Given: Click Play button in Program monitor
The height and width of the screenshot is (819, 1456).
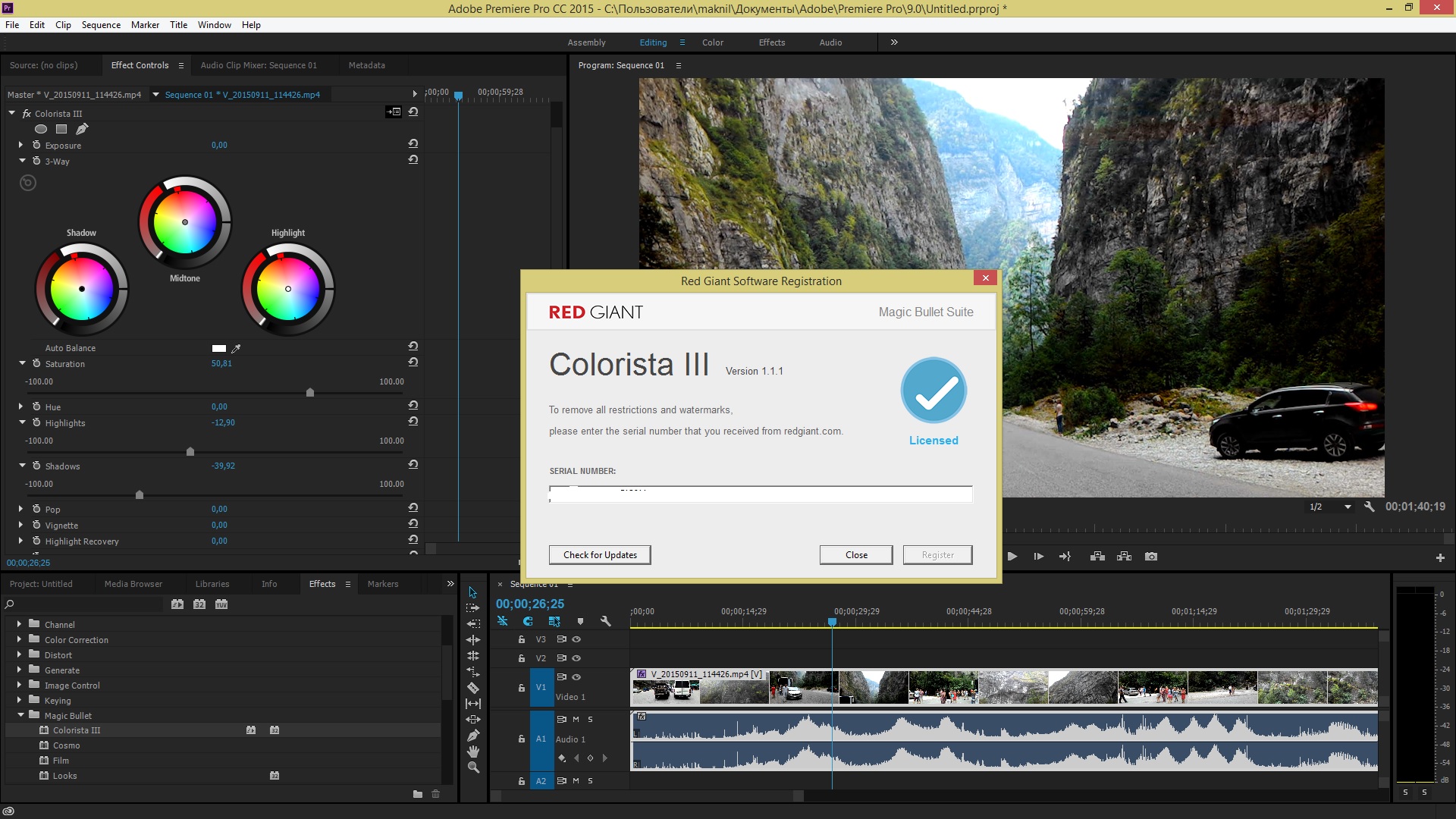Looking at the screenshot, I should click(1012, 557).
